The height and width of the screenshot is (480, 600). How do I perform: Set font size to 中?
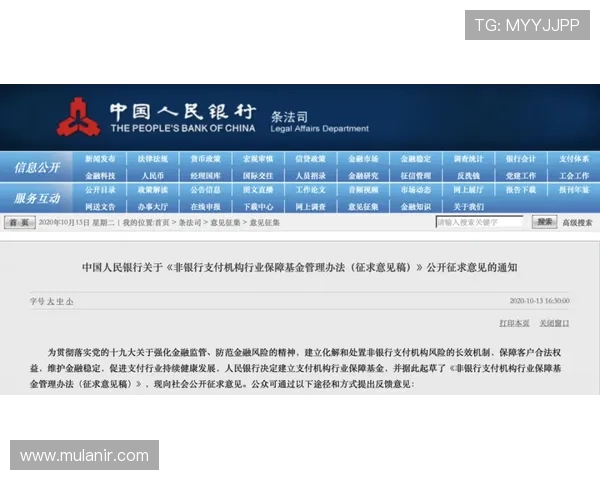[x=60, y=302]
